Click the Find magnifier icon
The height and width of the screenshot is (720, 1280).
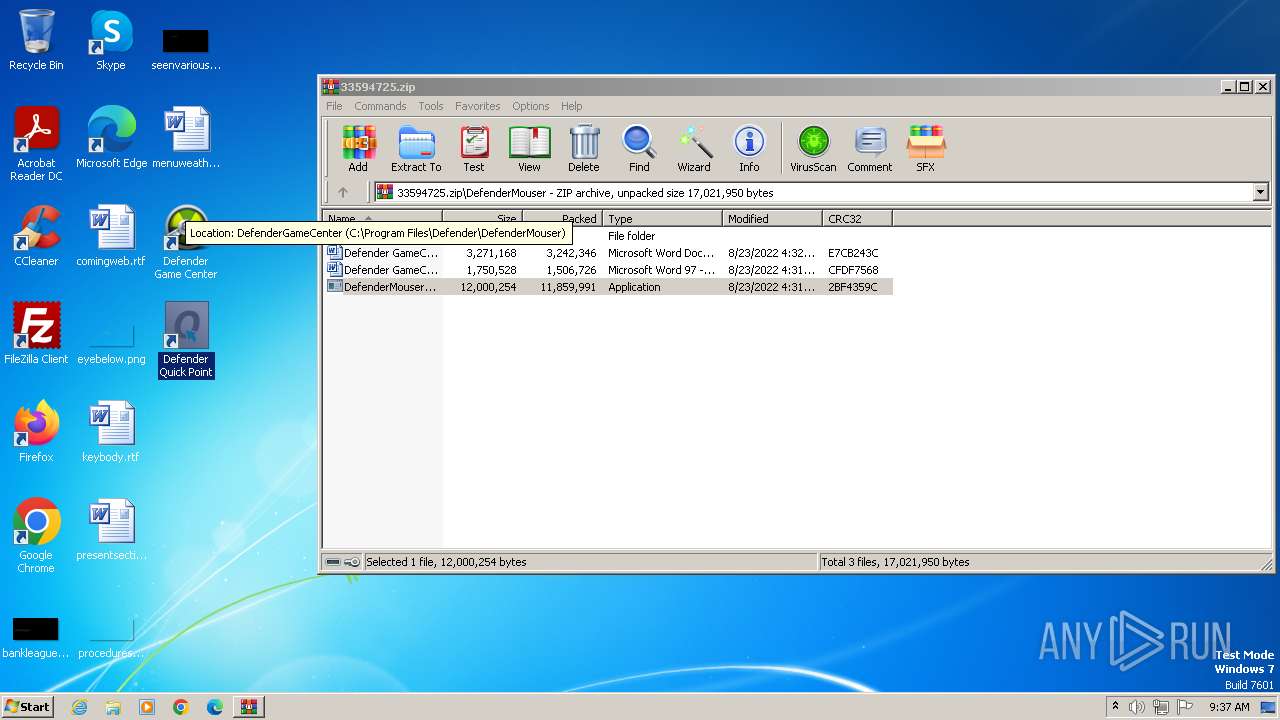(x=639, y=149)
